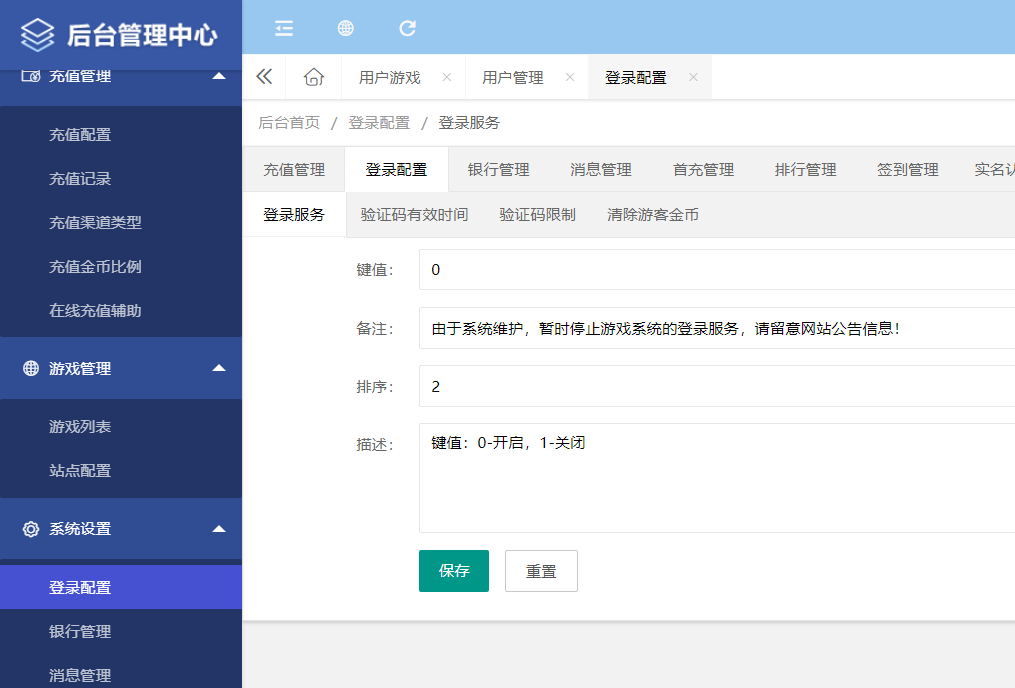Open the 验证码限制 sub-tab
The width and height of the screenshot is (1015, 688).
click(537, 215)
